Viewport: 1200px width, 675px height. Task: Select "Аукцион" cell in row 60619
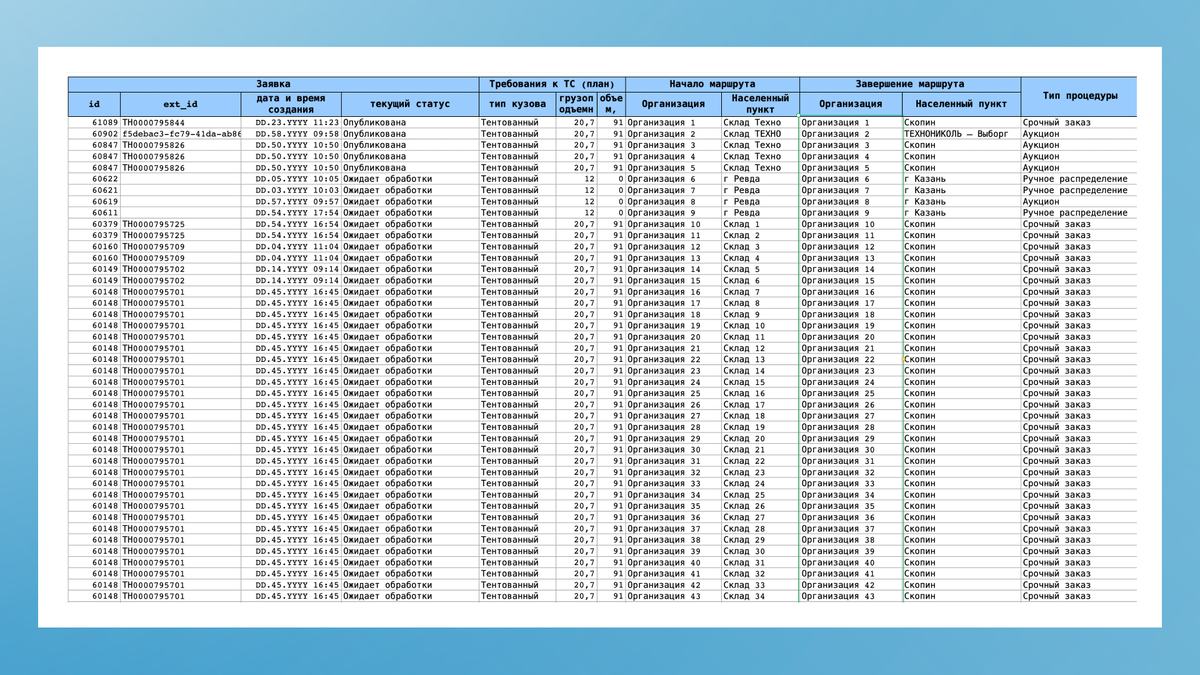click(1080, 201)
